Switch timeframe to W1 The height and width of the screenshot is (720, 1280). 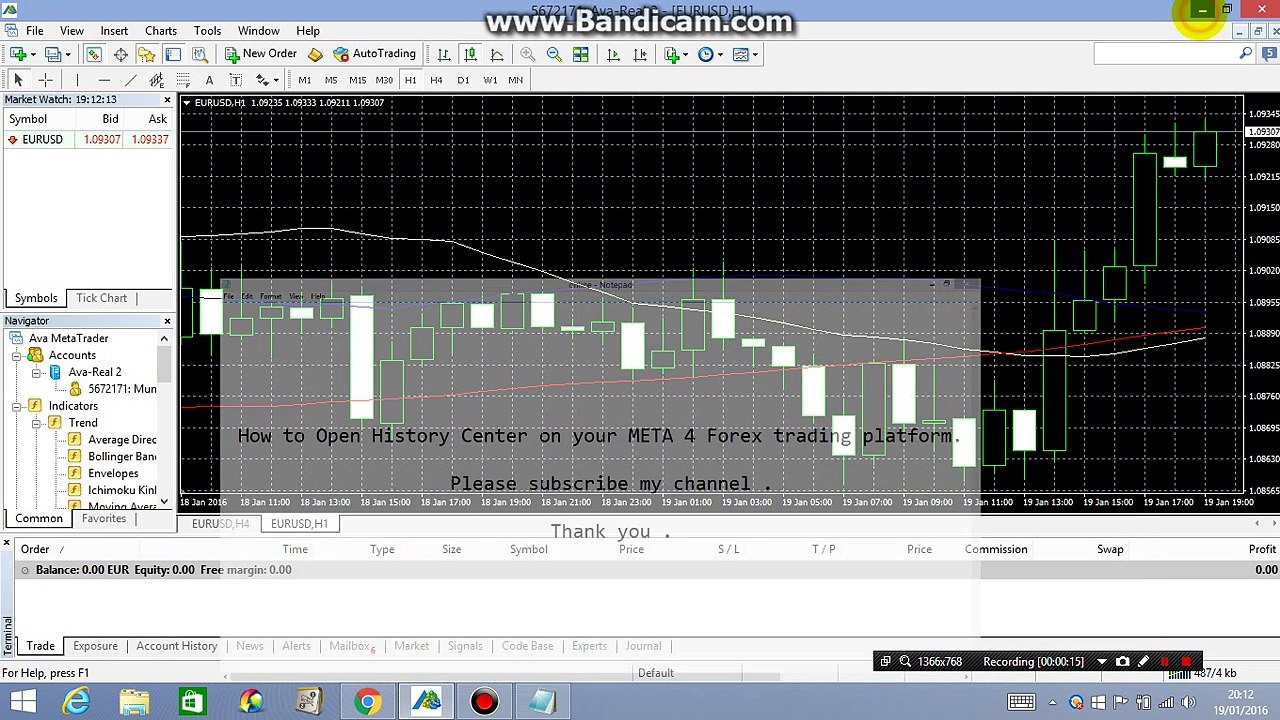tap(490, 80)
